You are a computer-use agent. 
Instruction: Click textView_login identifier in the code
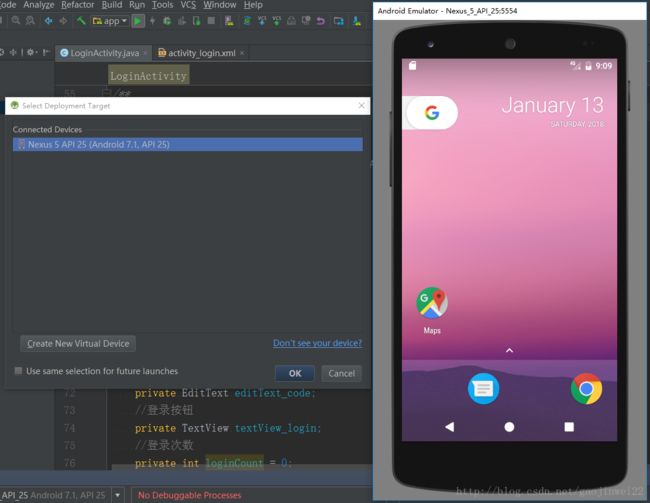click(277, 428)
